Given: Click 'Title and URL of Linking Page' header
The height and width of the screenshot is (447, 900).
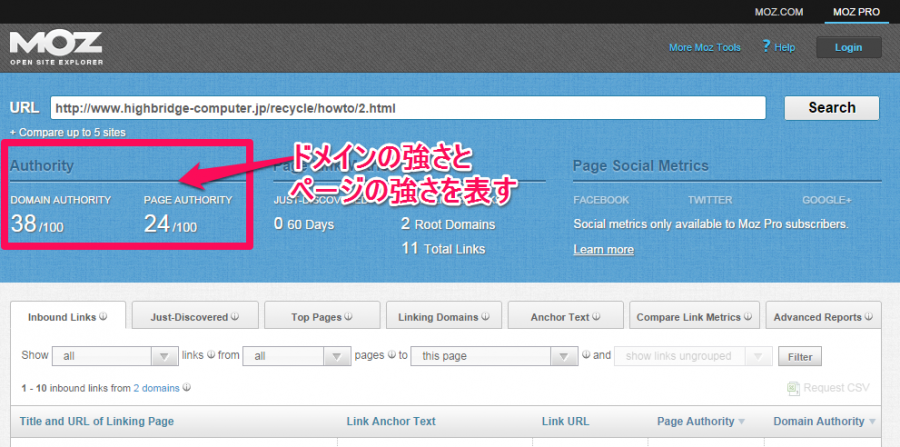Looking at the screenshot, I should [x=96, y=421].
